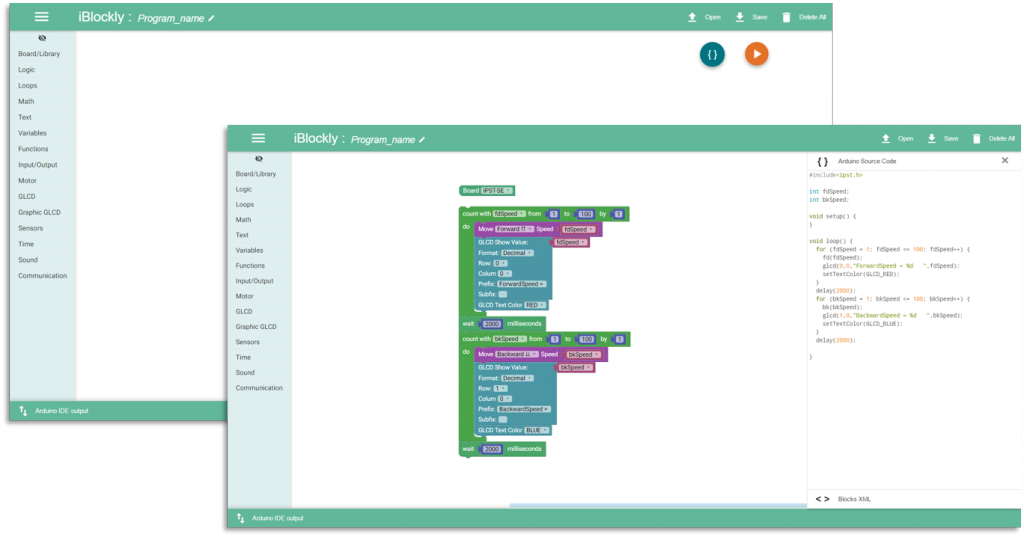Click angle brackets icon beside Blocks XML
1024x537 pixels.
(x=823, y=499)
